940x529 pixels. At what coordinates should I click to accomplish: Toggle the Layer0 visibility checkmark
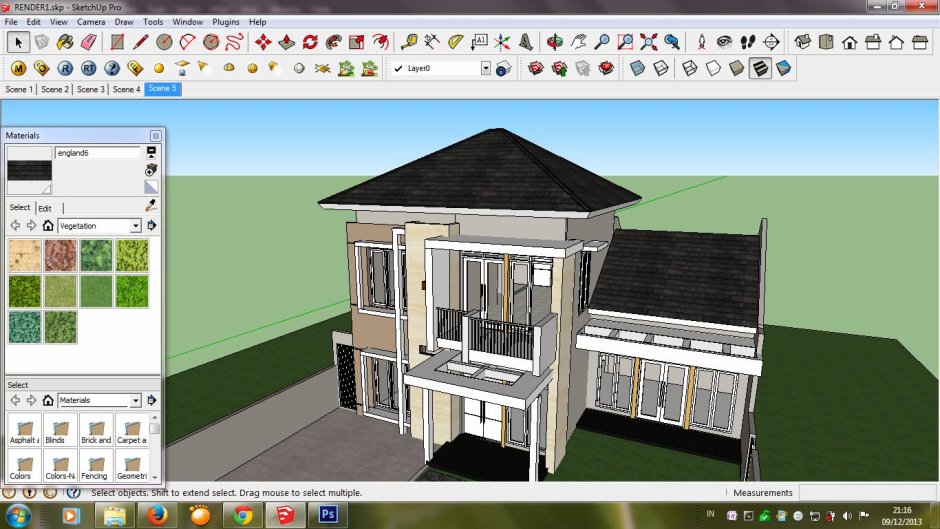coord(399,68)
